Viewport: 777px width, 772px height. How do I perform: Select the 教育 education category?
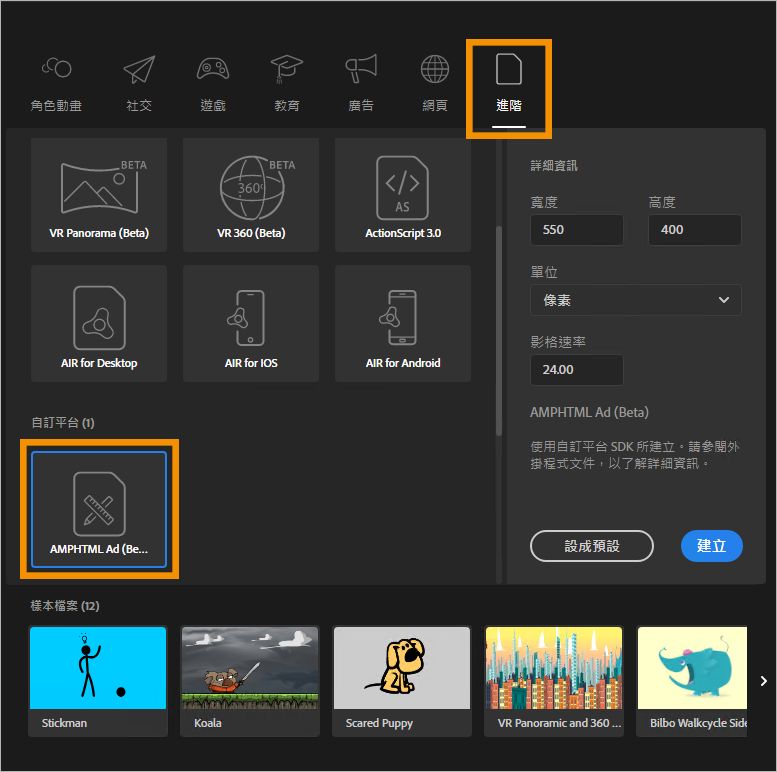point(287,83)
